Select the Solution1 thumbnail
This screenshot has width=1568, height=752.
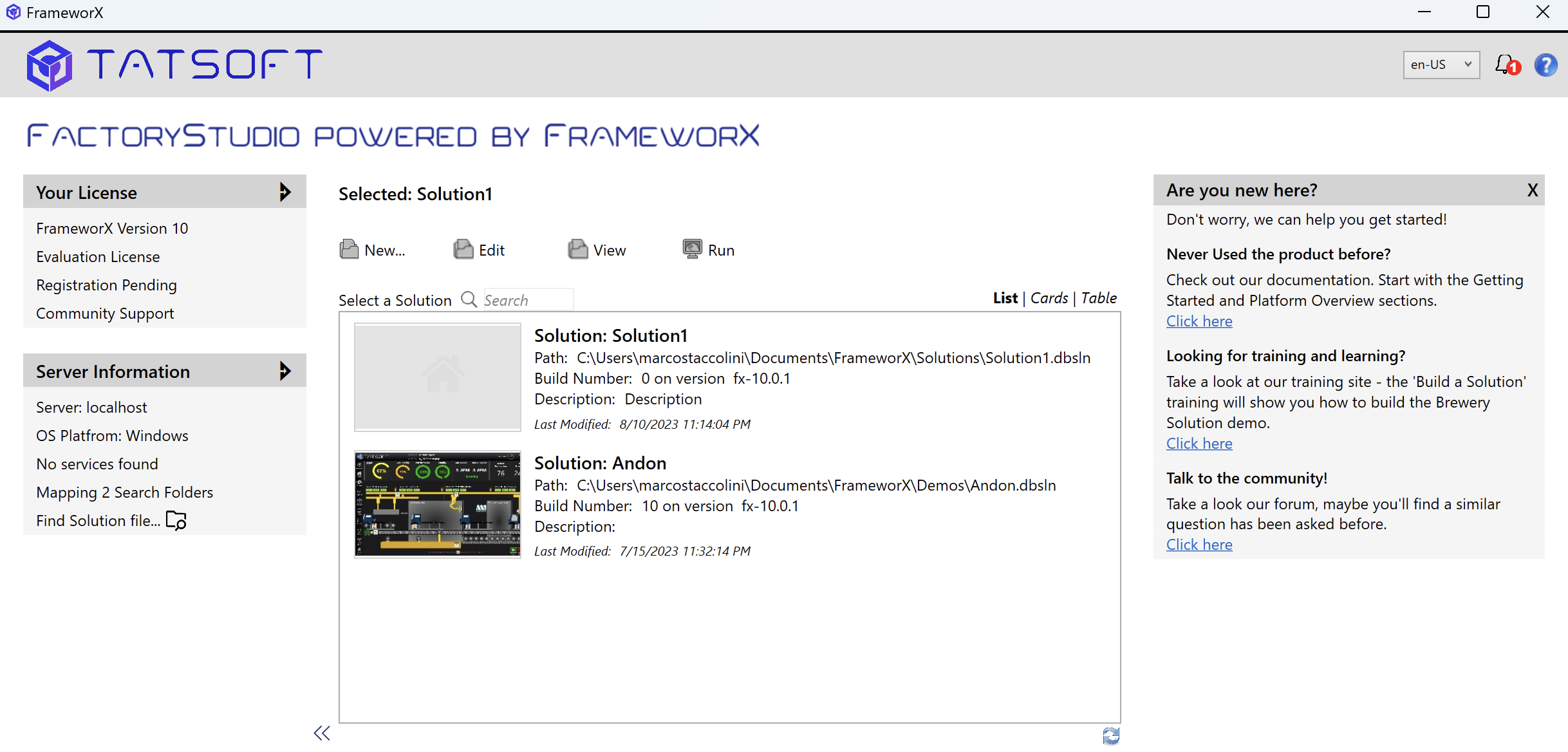pos(438,377)
